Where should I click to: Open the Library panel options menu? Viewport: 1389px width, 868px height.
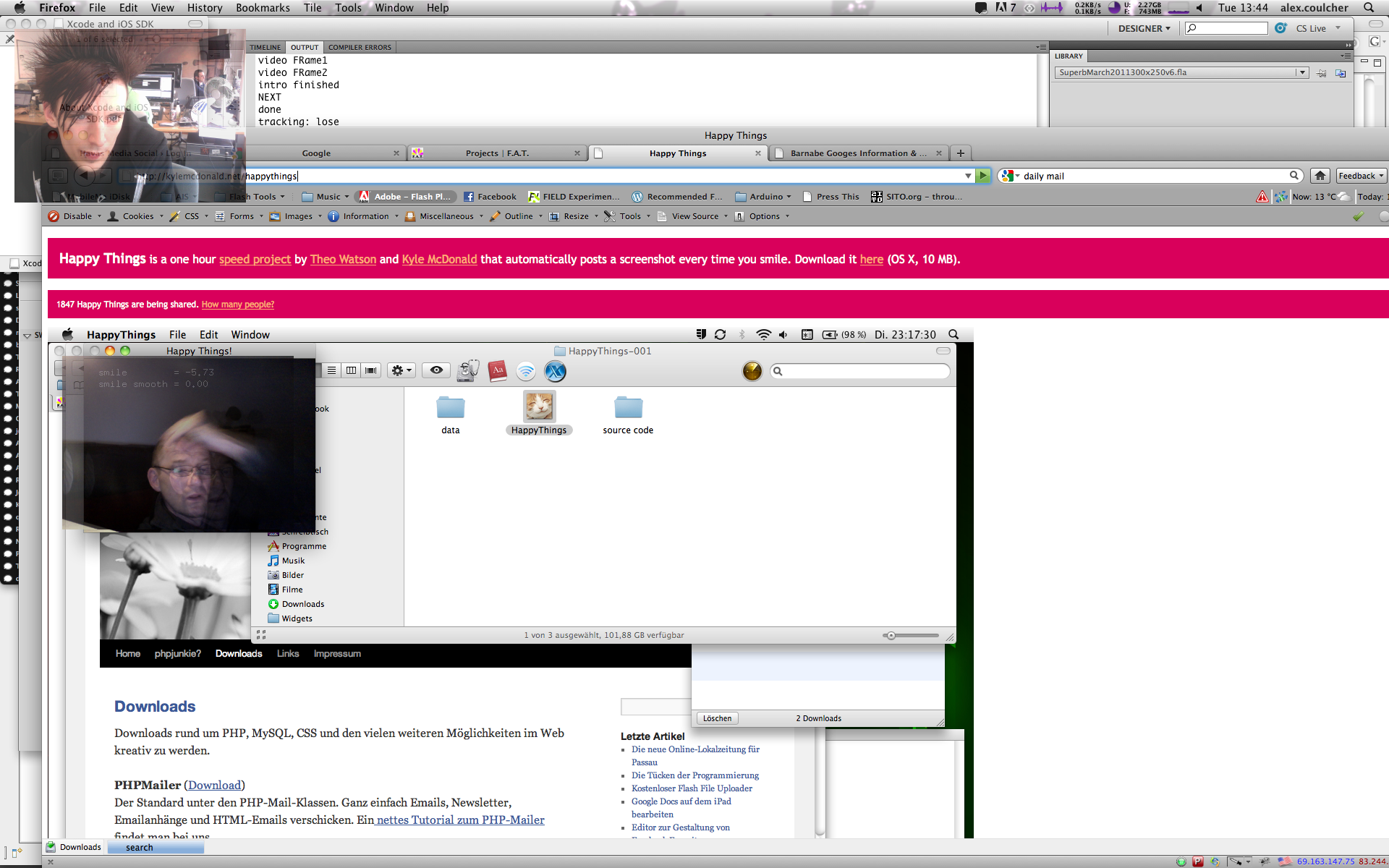point(1346,56)
